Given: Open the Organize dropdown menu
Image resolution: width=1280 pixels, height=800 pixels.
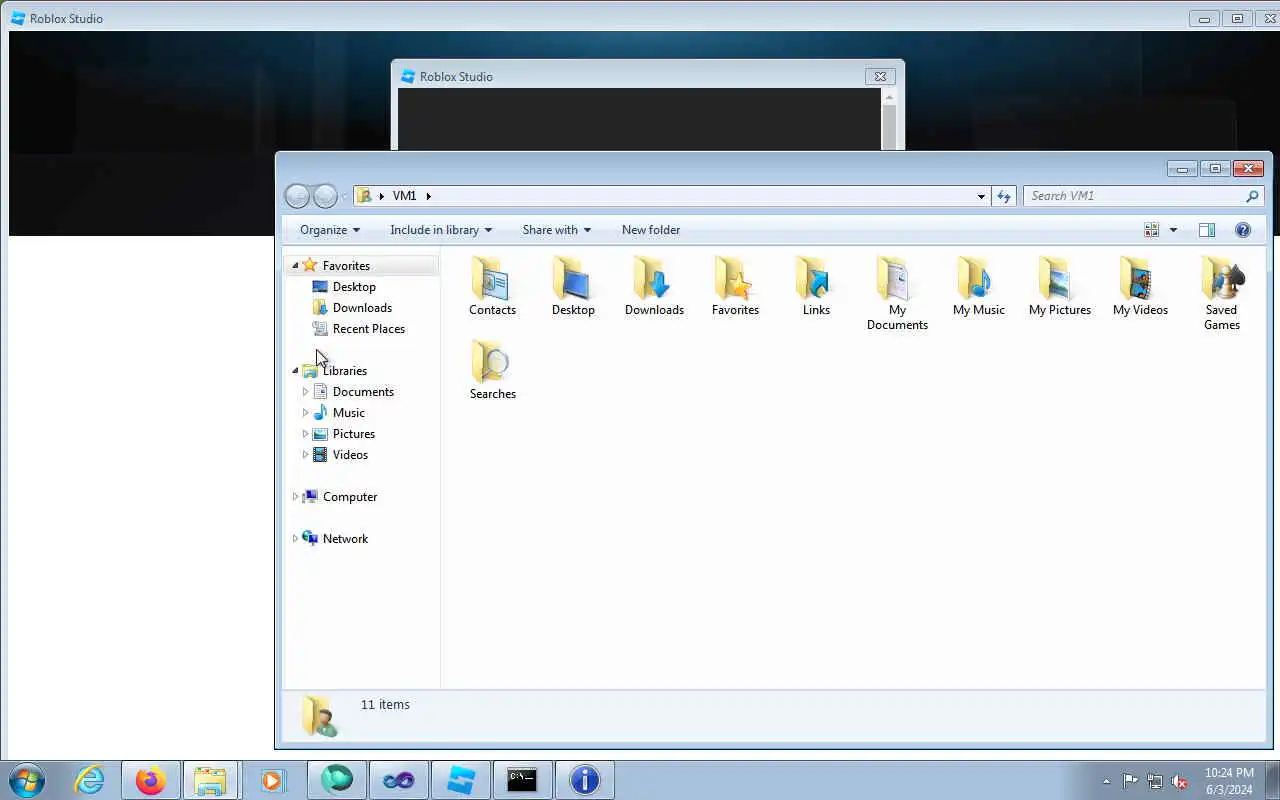Looking at the screenshot, I should 329,230.
